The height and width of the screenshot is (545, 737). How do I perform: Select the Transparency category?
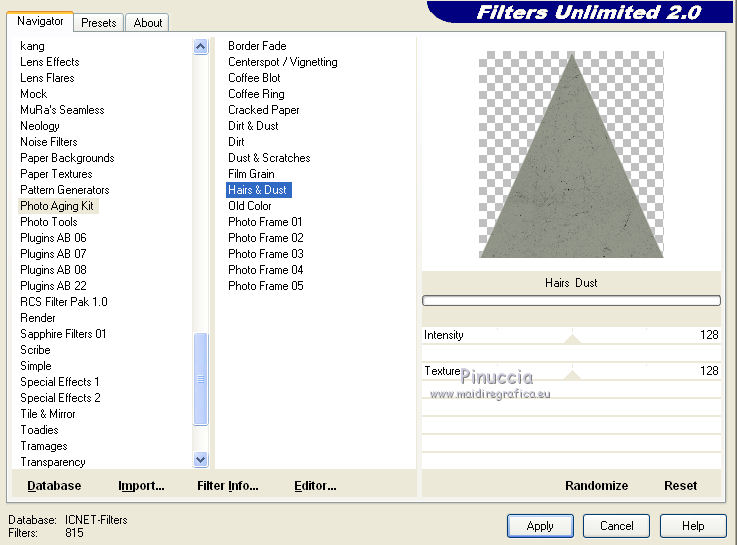[53, 461]
